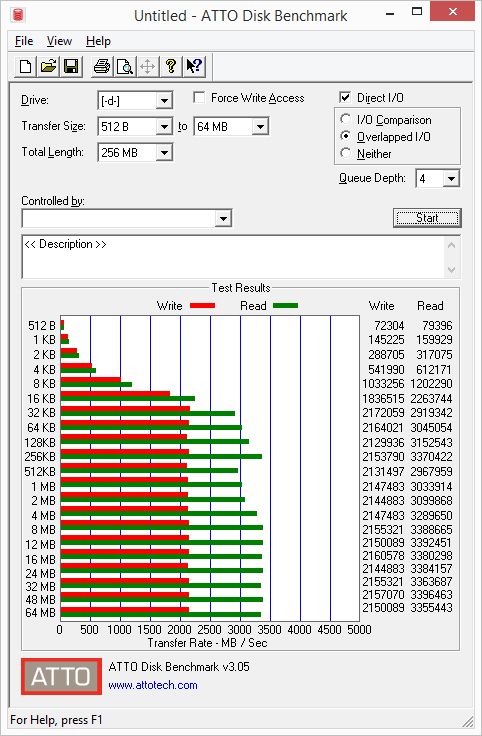Click the write value 2172059
This screenshot has height=736, width=482.
tap(383, 413)
